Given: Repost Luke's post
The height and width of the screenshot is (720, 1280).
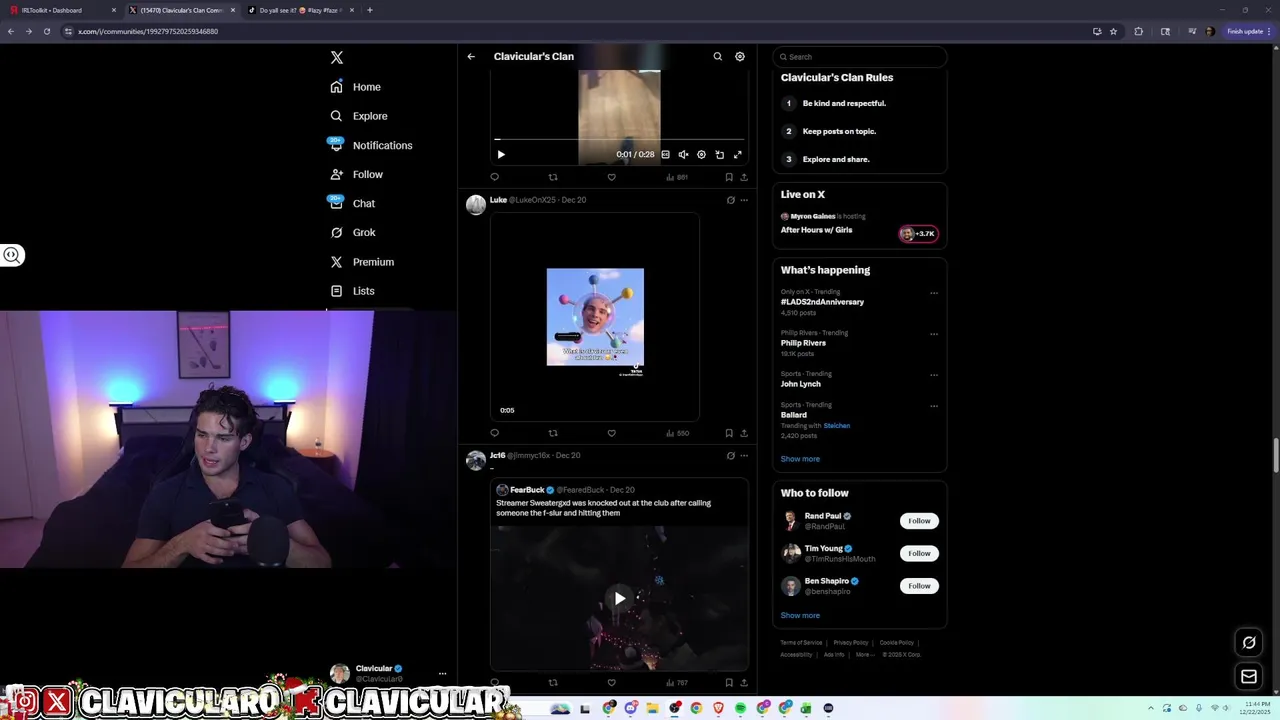Looking at the screenshot, I should (553, 433).
